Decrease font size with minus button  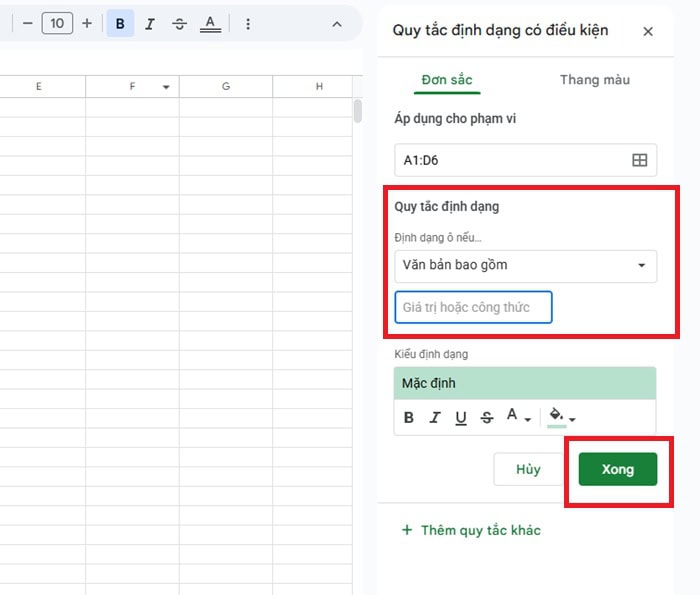click(27, 23)
